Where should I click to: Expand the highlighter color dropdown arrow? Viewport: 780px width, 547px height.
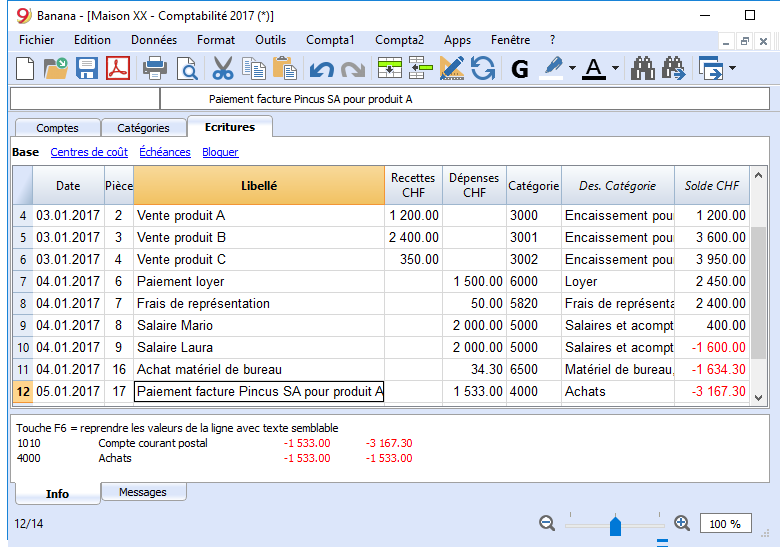tap(572, 68)
